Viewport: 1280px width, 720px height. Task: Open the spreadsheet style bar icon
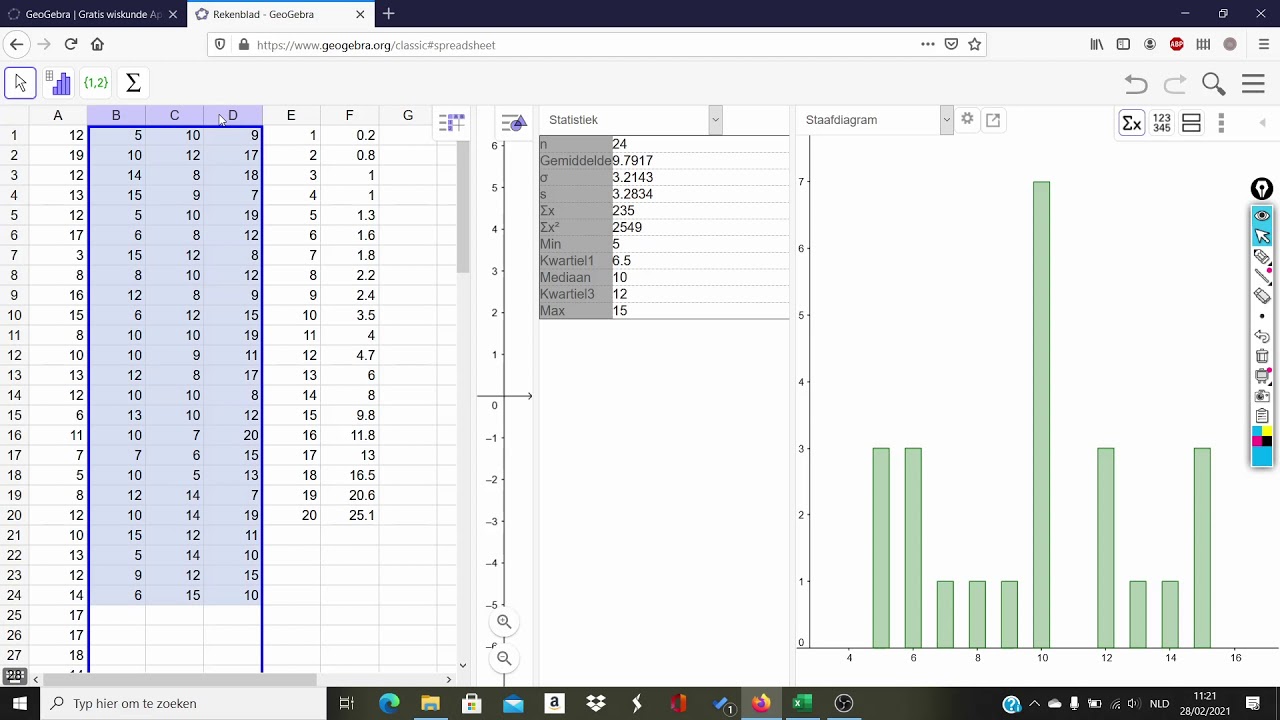(x=451, y=122)
